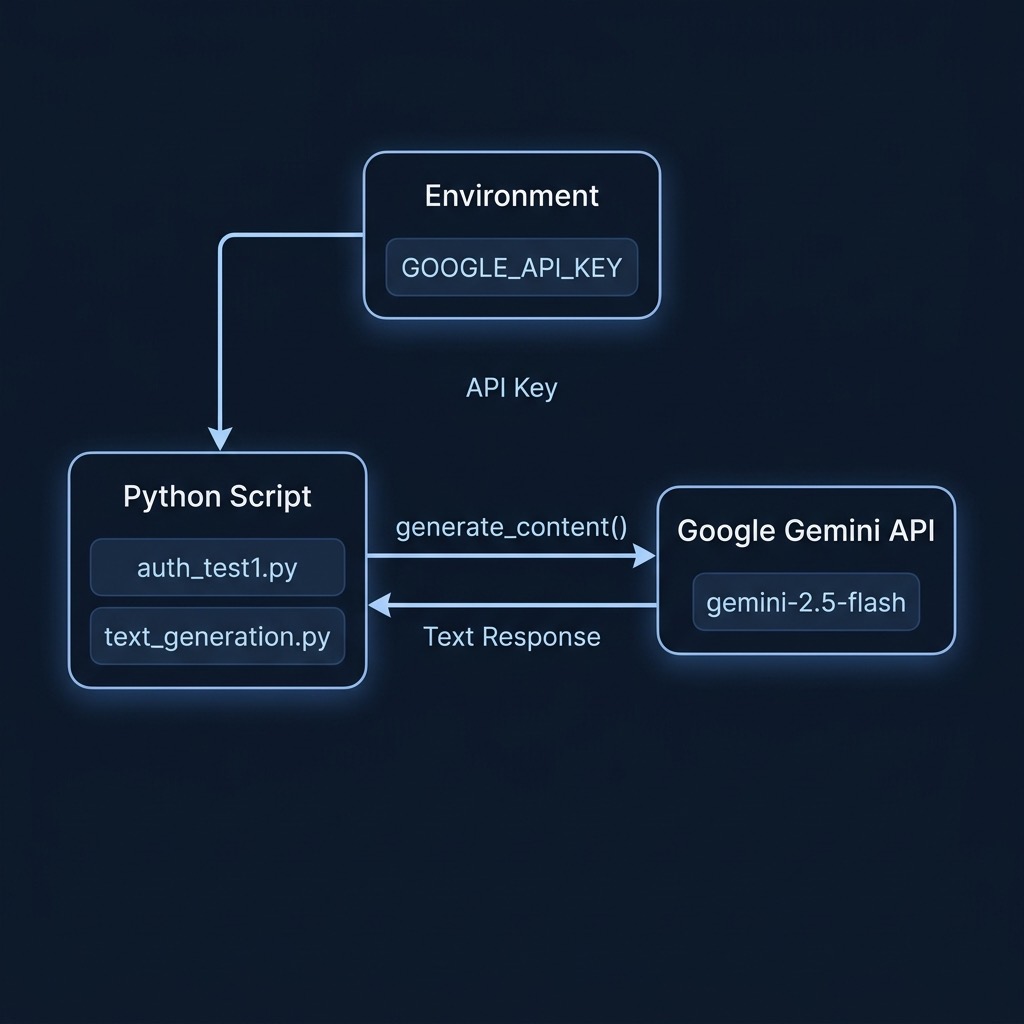The width and height of the screenshot is (1024, 1024).
Task: Click the 'Text Response' label
Action: pyautogui.click(x=511, y=637)
